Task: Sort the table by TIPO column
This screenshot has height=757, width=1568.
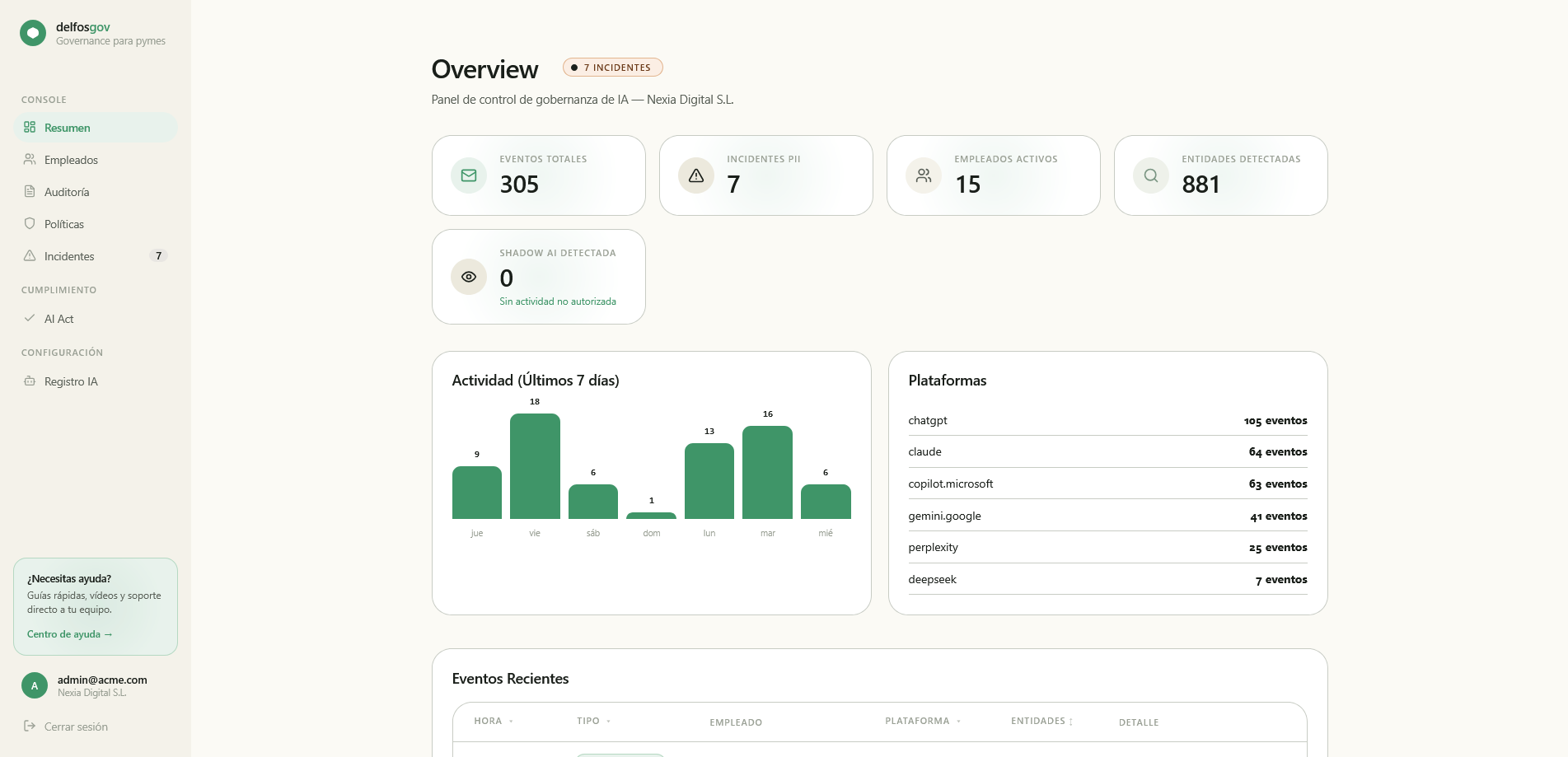Action: (x=593, y=721)
